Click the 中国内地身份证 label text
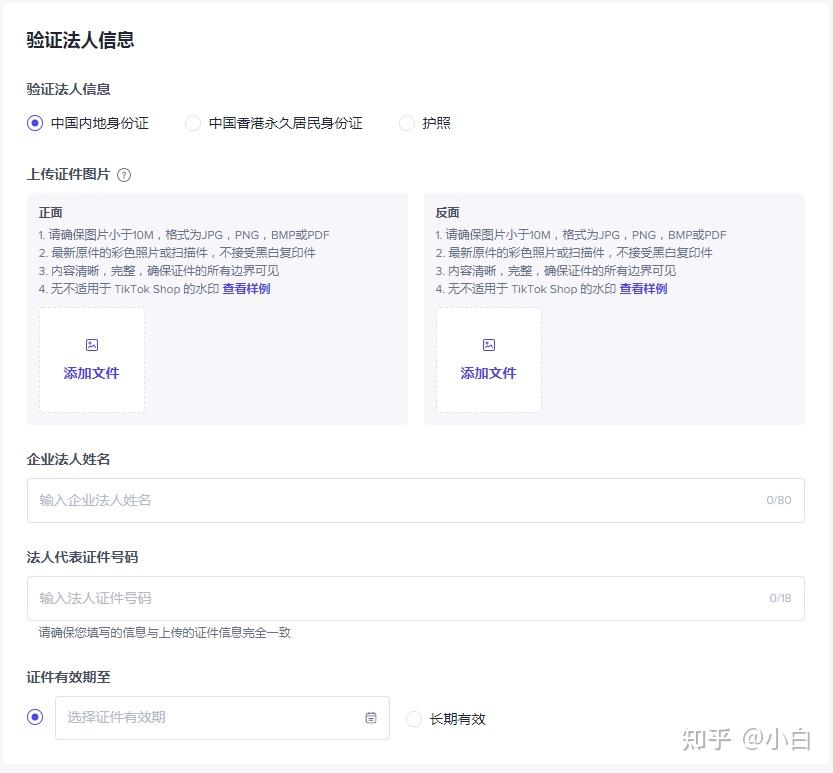Viewport: 833px width, 773px height. pyautogui.click(x=100, y=123)
